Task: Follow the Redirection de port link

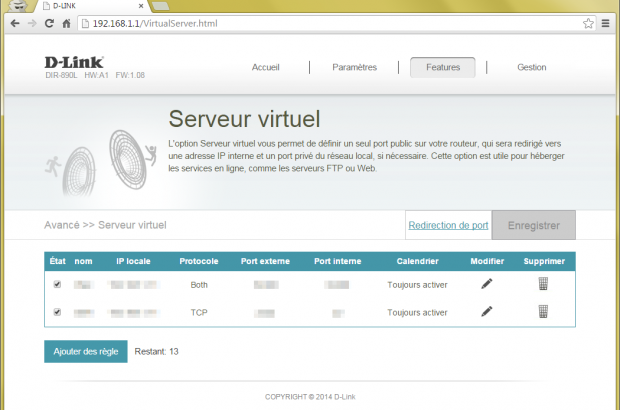Action: (x=448, y=225)
